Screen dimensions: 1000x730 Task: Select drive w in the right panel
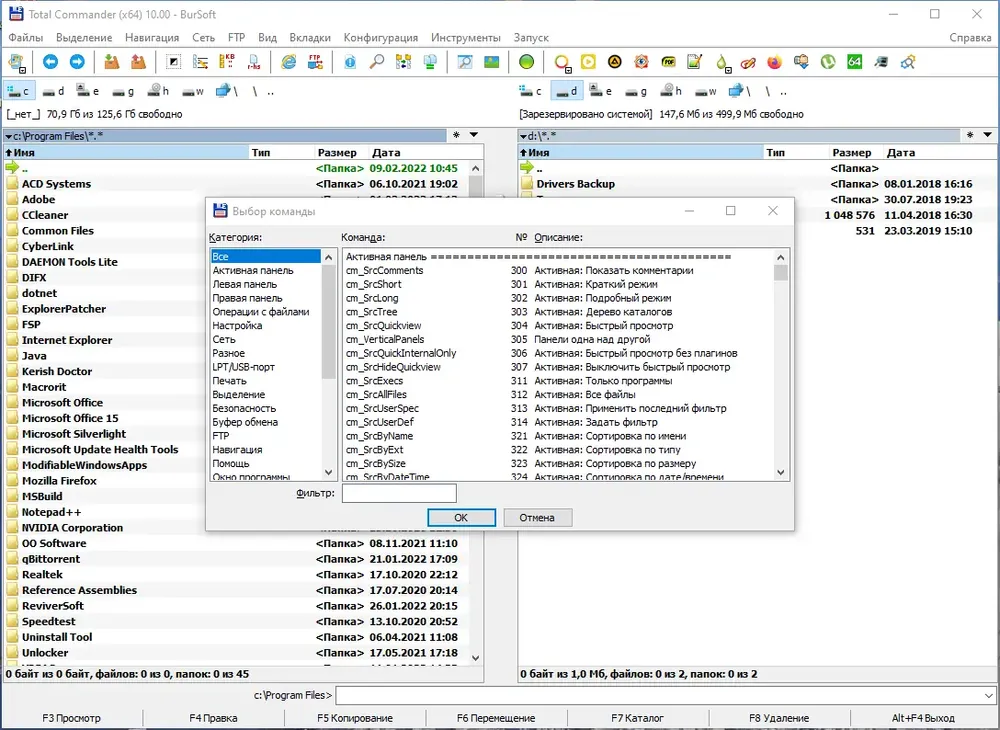[705, 92]
